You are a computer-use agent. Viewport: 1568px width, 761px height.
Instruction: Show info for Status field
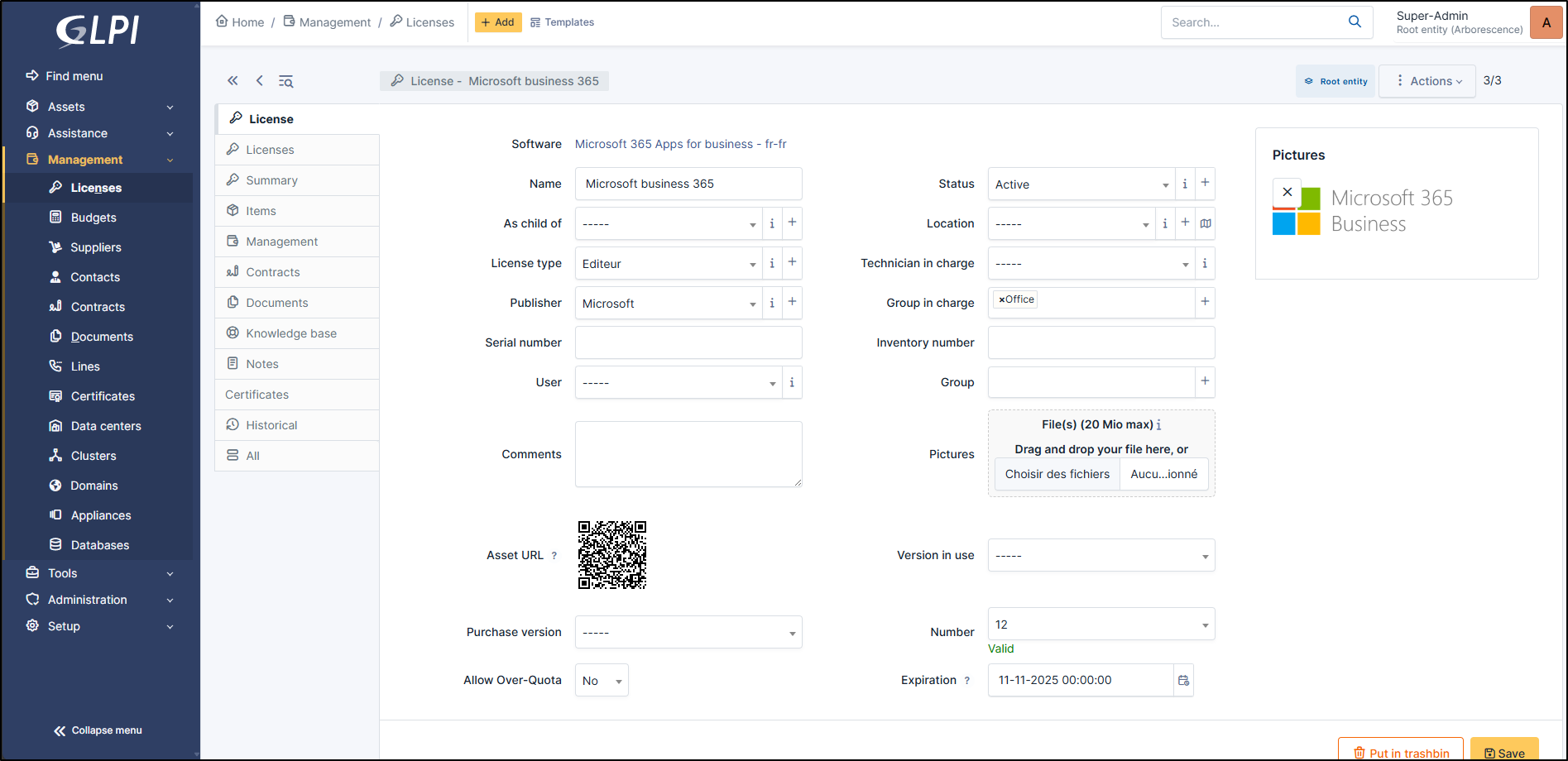(1185, 184)
